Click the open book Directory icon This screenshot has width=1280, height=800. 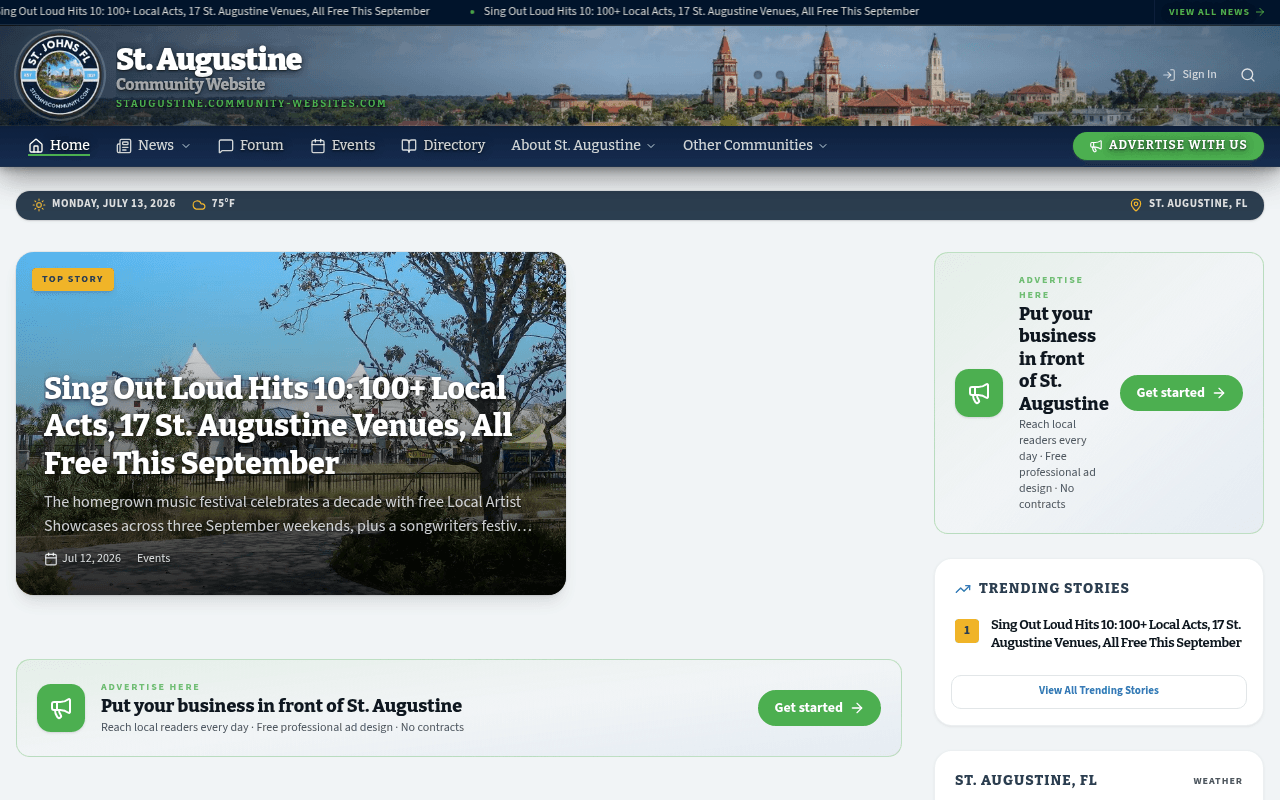[x=409, y=146]
